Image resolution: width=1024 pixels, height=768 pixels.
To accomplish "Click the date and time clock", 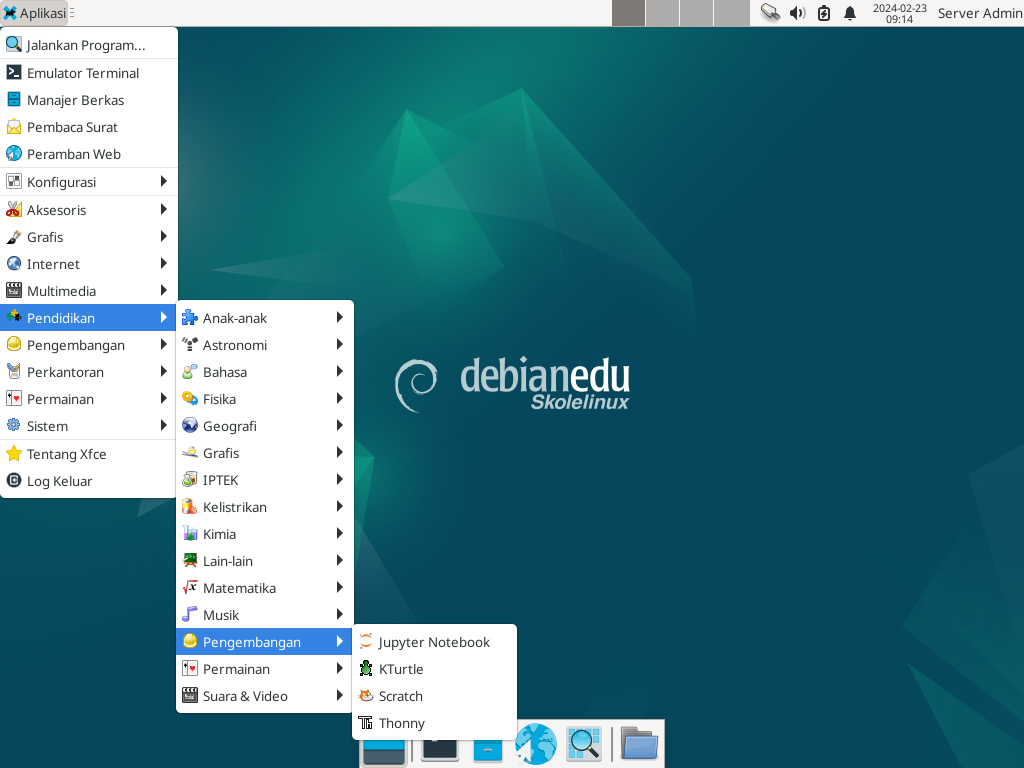I will [x=899, y=13].
